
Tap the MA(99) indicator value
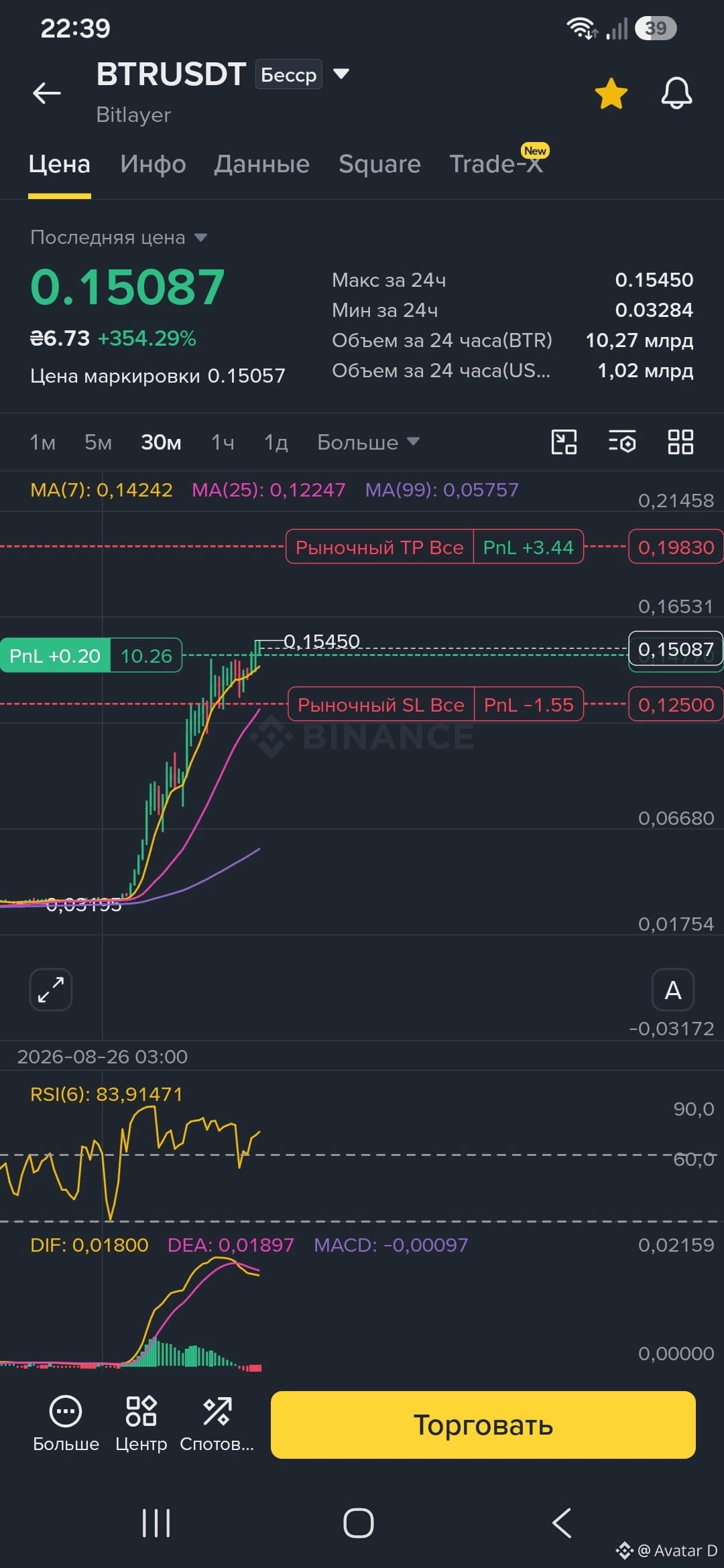pos(442,490)
